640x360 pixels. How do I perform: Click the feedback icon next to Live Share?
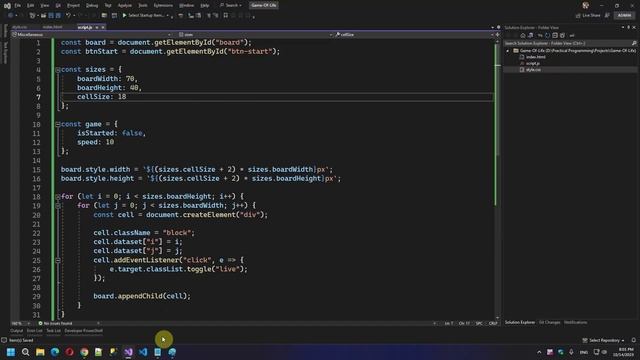[x=607, y=16]
